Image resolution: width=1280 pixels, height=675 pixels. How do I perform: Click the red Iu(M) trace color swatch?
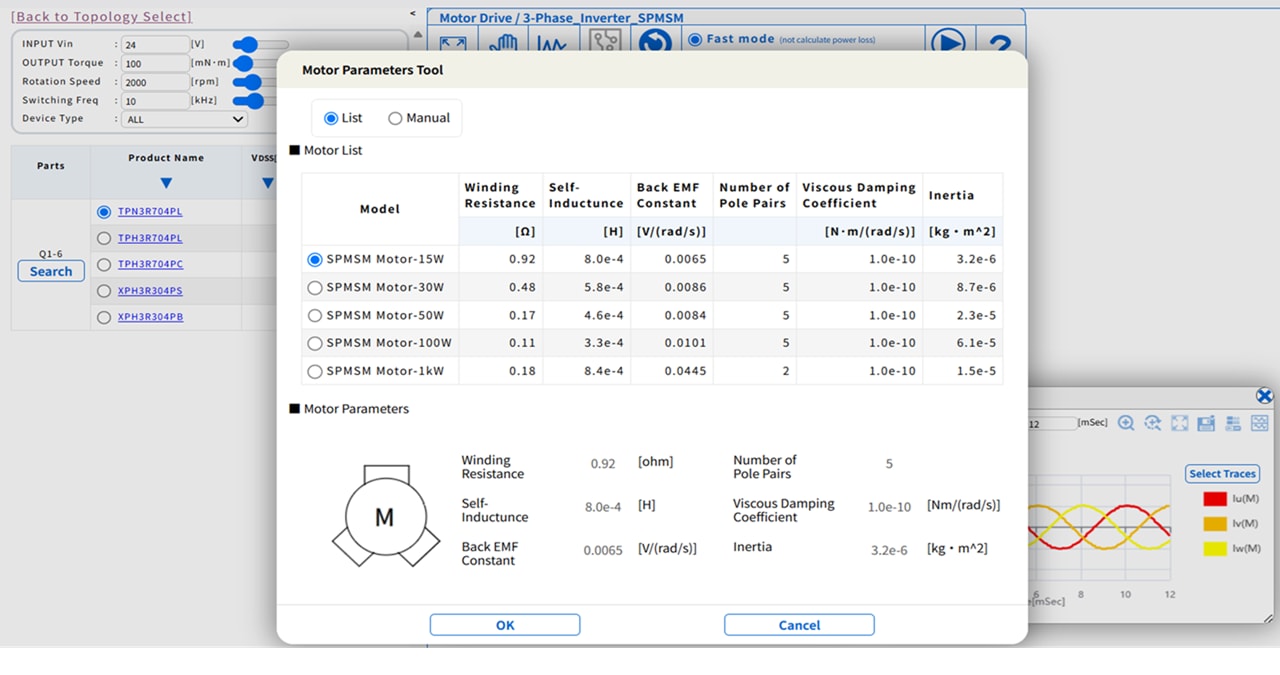click(1215, 498)
